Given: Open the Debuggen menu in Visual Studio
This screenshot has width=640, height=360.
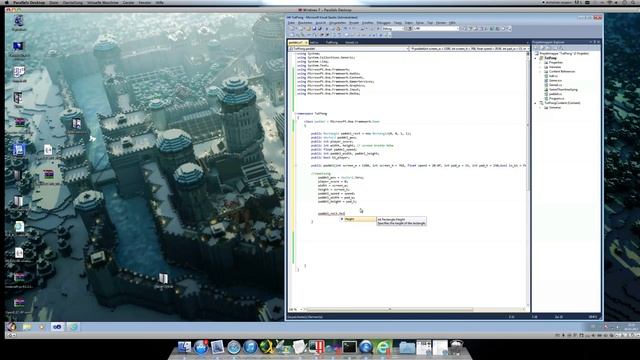Looking at the screenshot, I should click(x=384, y=23).
